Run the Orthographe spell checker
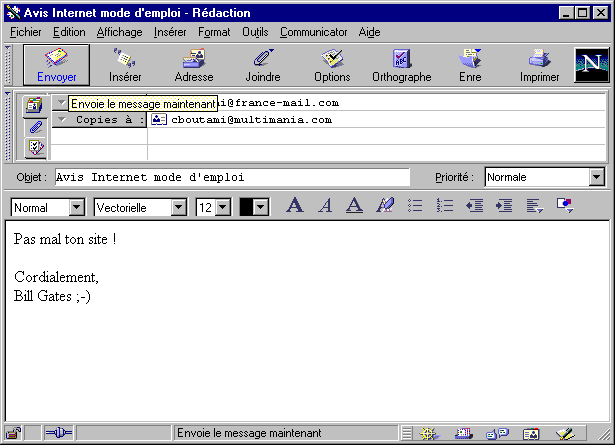615x445 pixels. [402, 65]
